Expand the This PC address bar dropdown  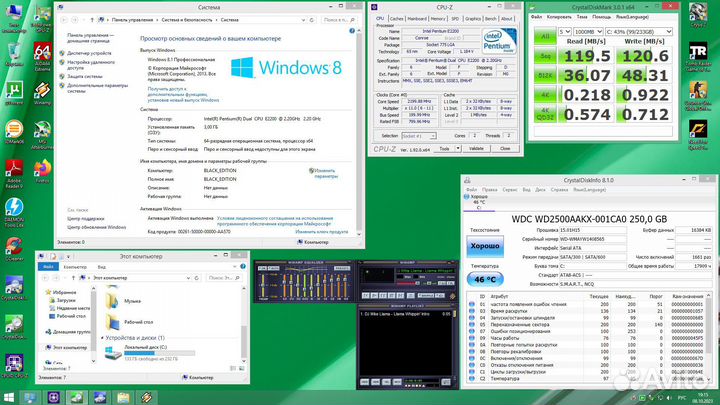[x=188, y=278]
